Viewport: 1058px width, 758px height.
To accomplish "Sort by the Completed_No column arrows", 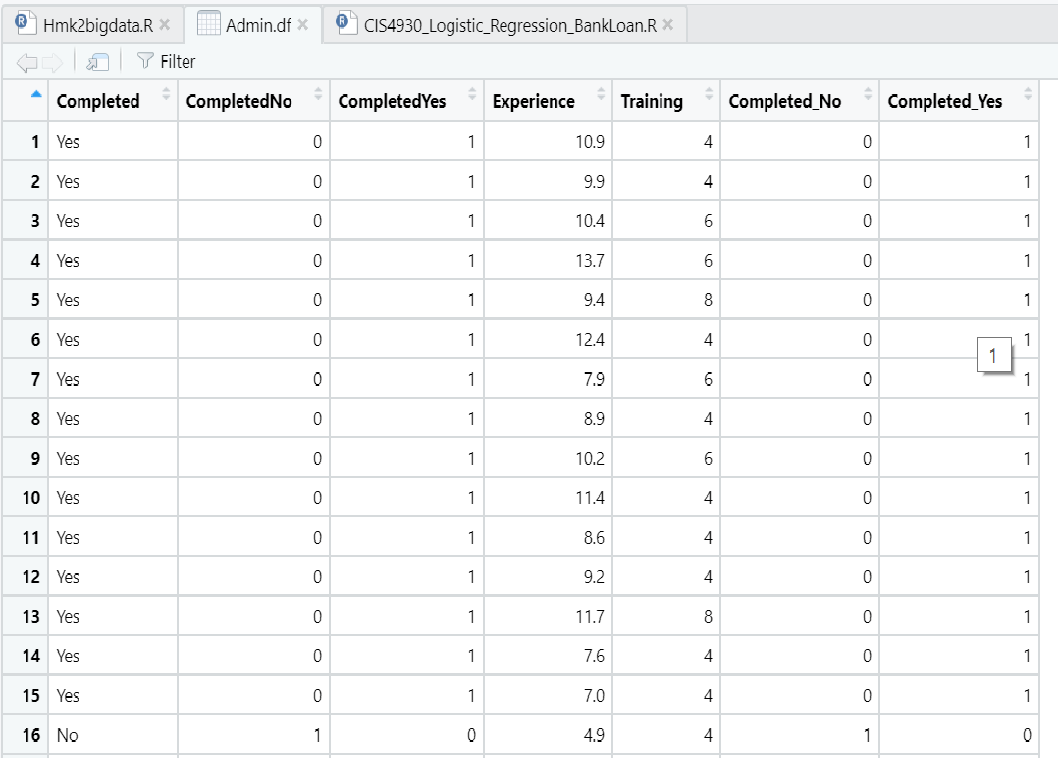I will (868, 94).
